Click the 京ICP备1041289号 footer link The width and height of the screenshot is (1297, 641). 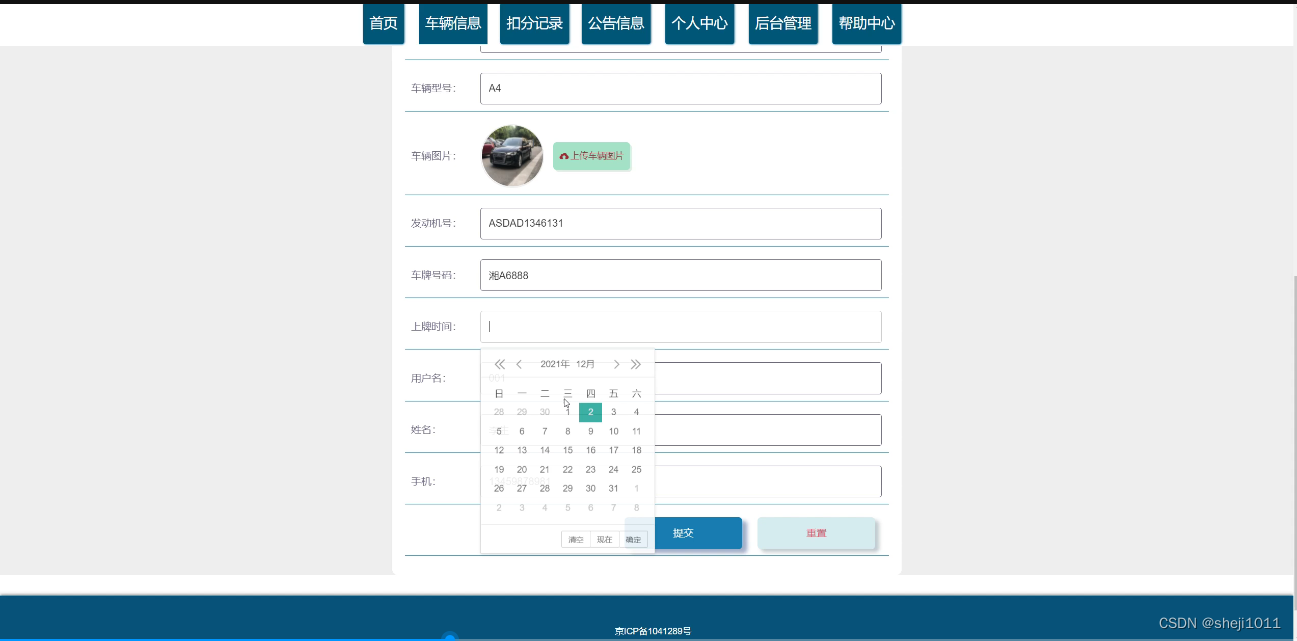click(654, 631)
